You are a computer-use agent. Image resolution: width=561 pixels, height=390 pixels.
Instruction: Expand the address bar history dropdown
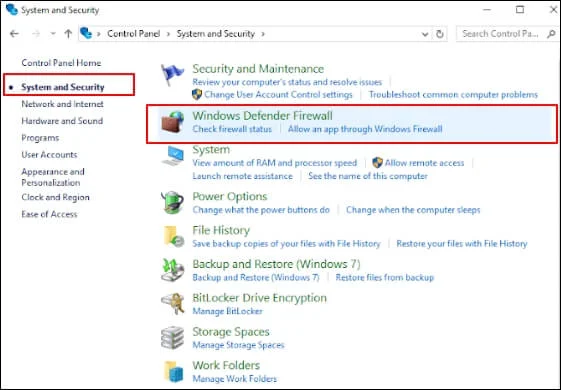[x=425, y=34]
